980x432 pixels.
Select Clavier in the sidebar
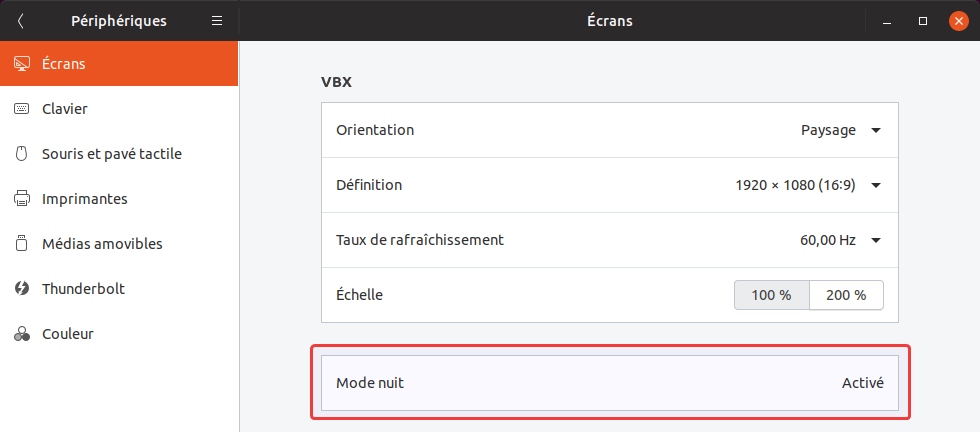[x=65, y=109]
